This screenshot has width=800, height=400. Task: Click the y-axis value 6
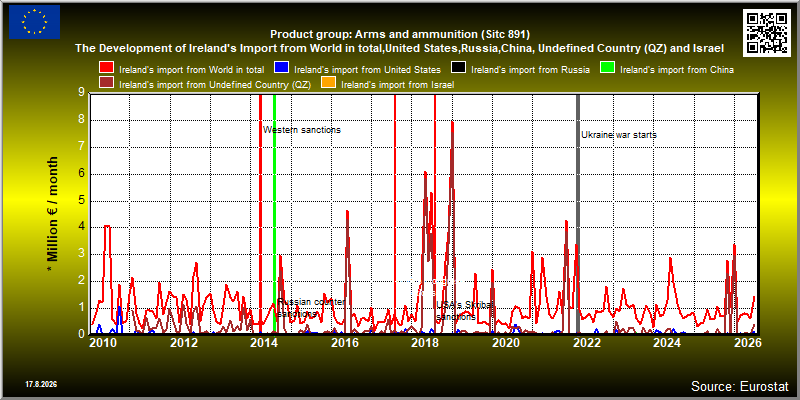click(x=81, y=173)
